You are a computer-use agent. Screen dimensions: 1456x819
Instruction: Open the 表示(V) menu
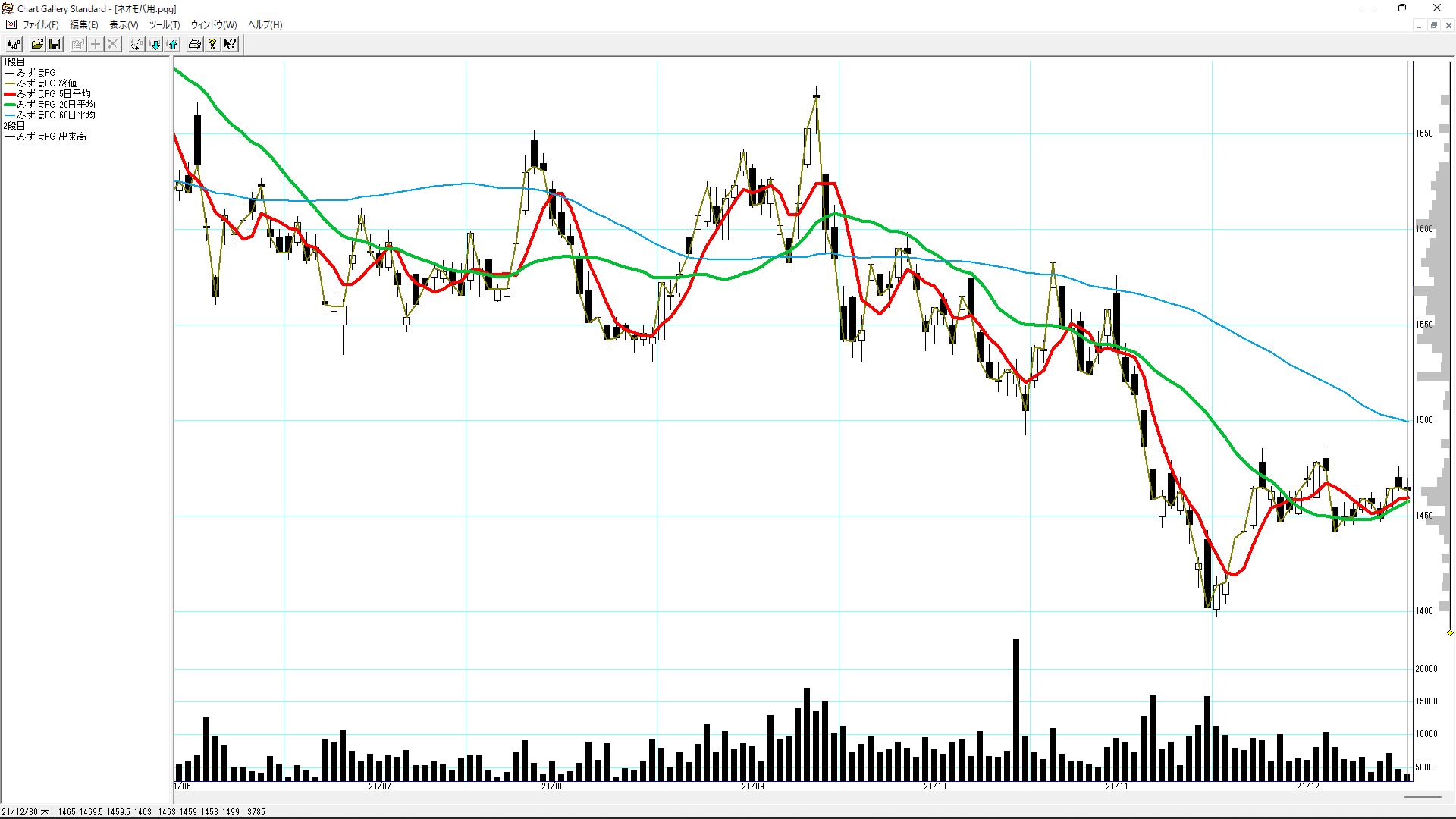[124, 24]
